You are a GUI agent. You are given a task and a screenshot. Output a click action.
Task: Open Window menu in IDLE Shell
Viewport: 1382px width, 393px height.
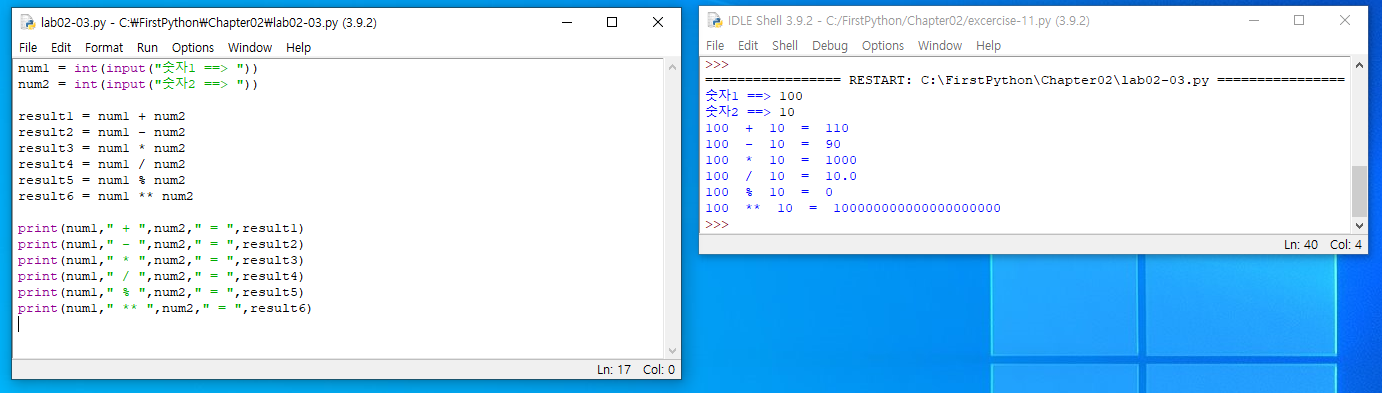click(940, 45)
